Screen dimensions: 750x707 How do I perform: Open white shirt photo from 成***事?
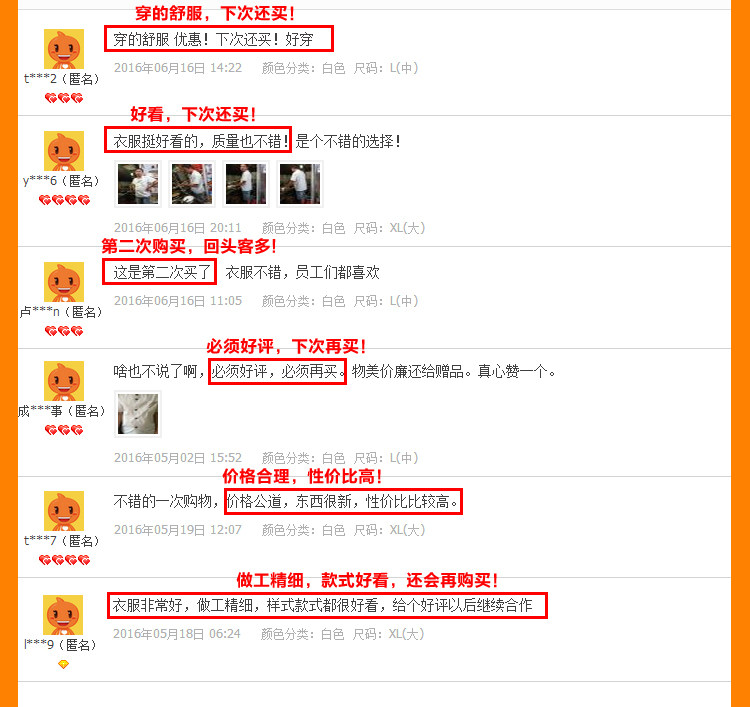[x=138, y=414]
